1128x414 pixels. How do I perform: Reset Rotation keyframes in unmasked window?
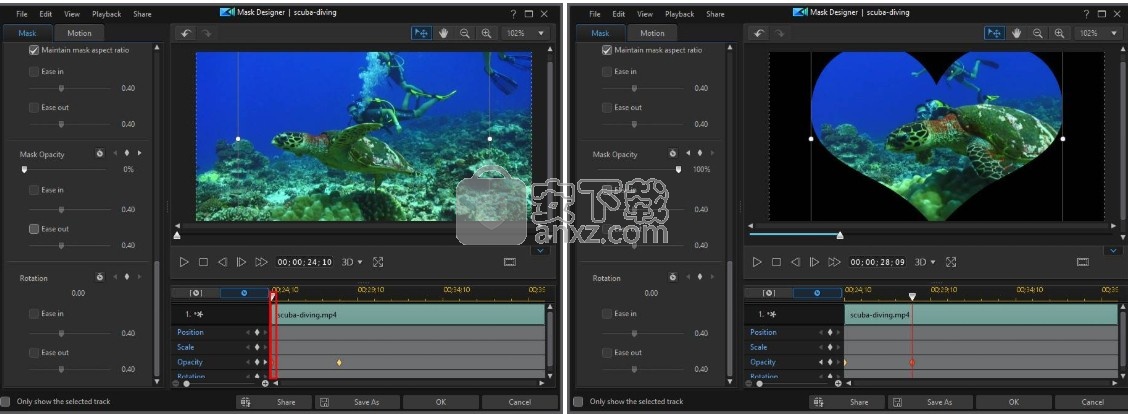100,276
